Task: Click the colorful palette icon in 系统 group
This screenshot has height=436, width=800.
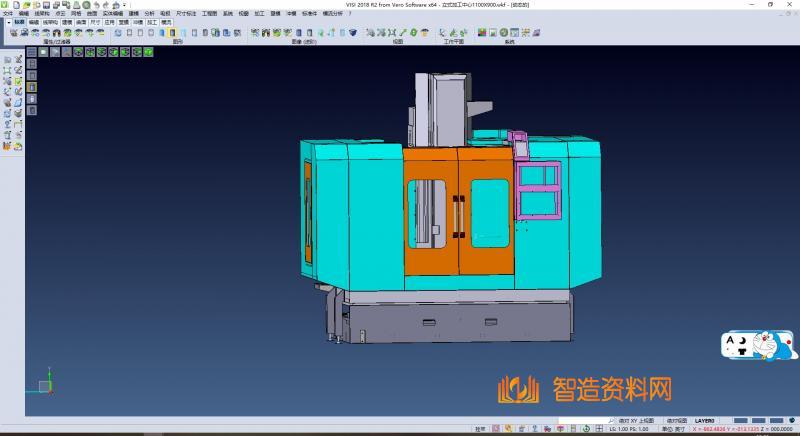Action: [483, 33]
